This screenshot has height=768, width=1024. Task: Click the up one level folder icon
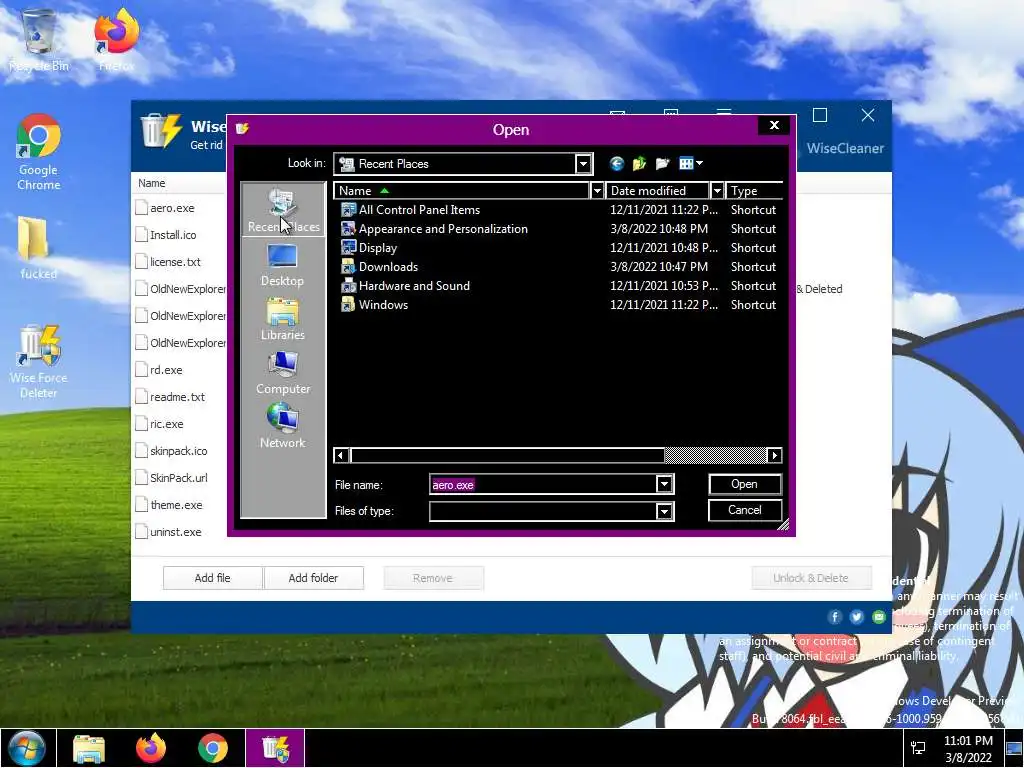pos(639,163)
